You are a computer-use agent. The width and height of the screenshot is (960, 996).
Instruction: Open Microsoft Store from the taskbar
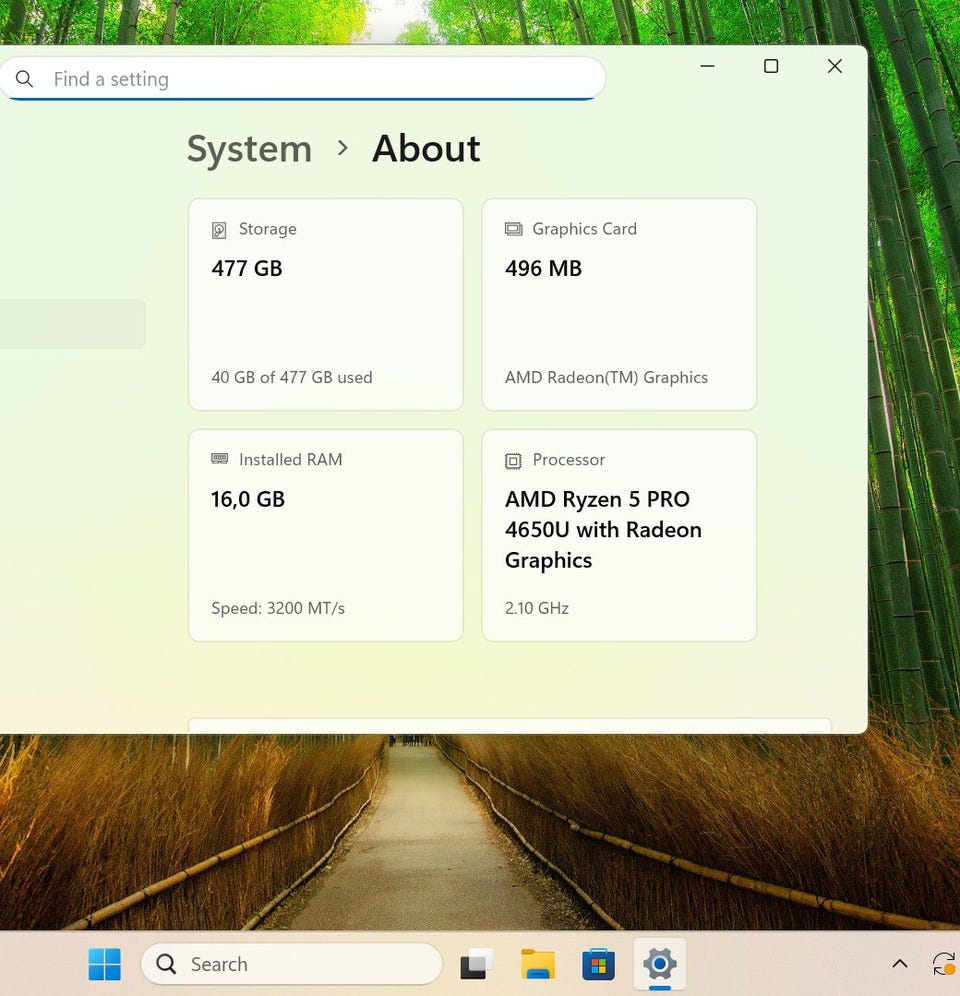point(598,964)
